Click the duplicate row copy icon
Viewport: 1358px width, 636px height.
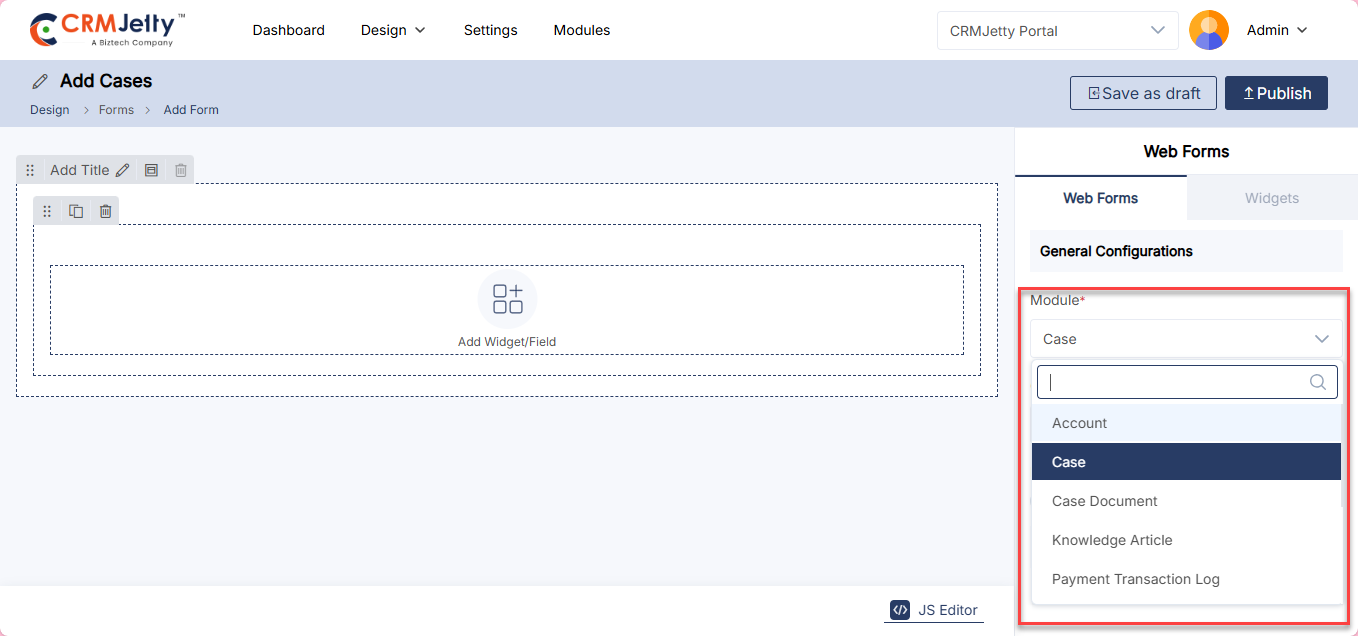(x=76, y=211)
